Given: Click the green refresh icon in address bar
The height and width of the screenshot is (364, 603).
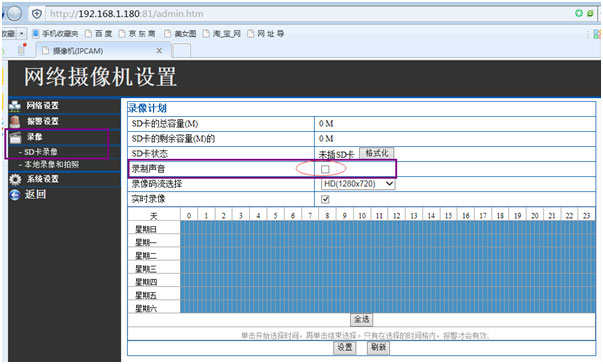Looking at the screenshot, I should click(578, 13).
